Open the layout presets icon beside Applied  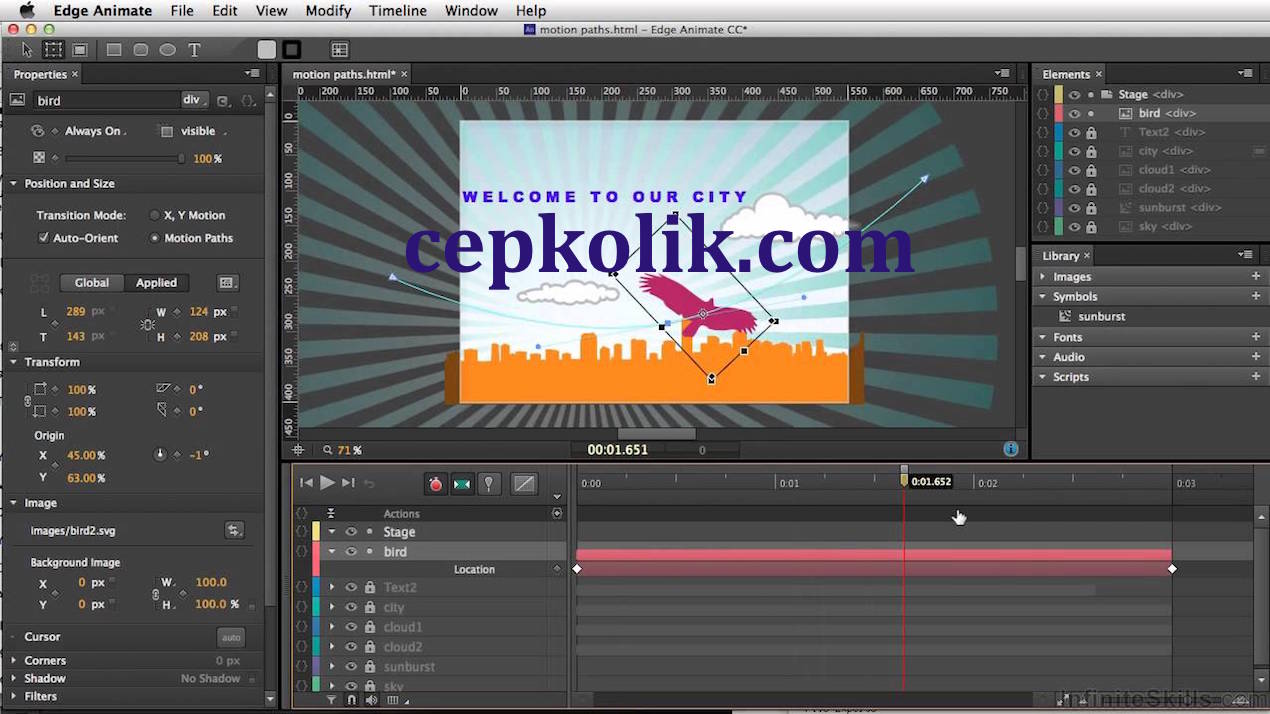coord(227,283)
